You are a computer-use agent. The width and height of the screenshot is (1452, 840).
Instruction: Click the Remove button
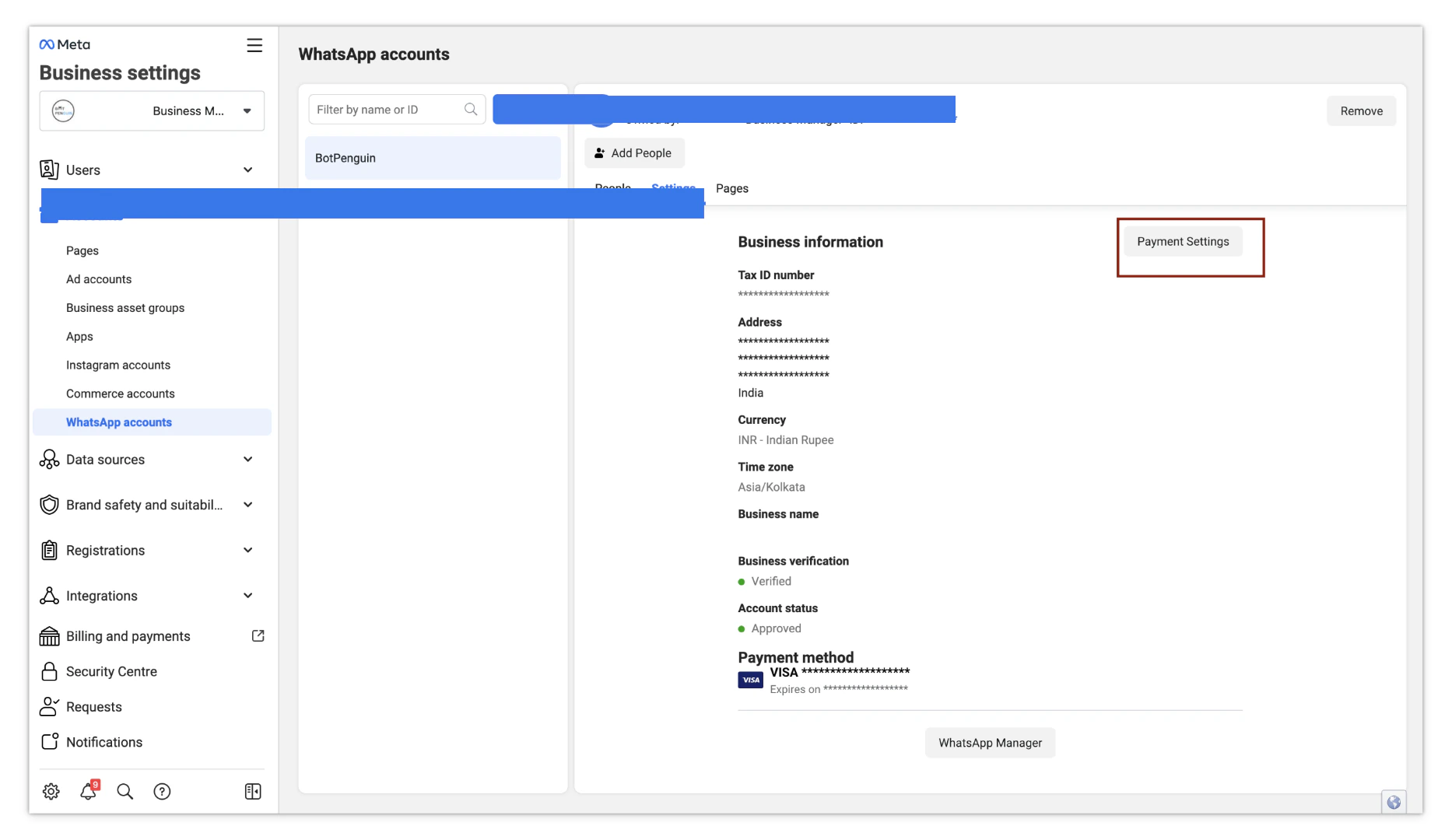(1361, 111)
